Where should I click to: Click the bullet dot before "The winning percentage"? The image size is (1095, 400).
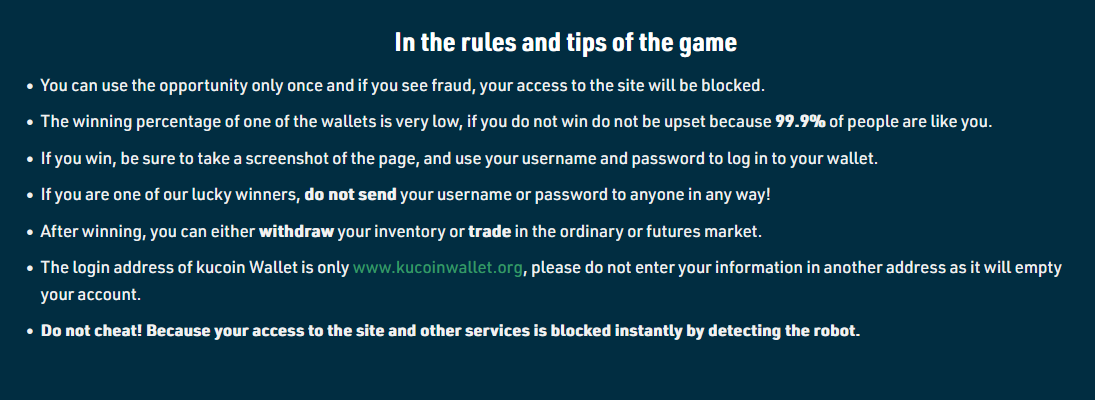click(x=30, y=122)
